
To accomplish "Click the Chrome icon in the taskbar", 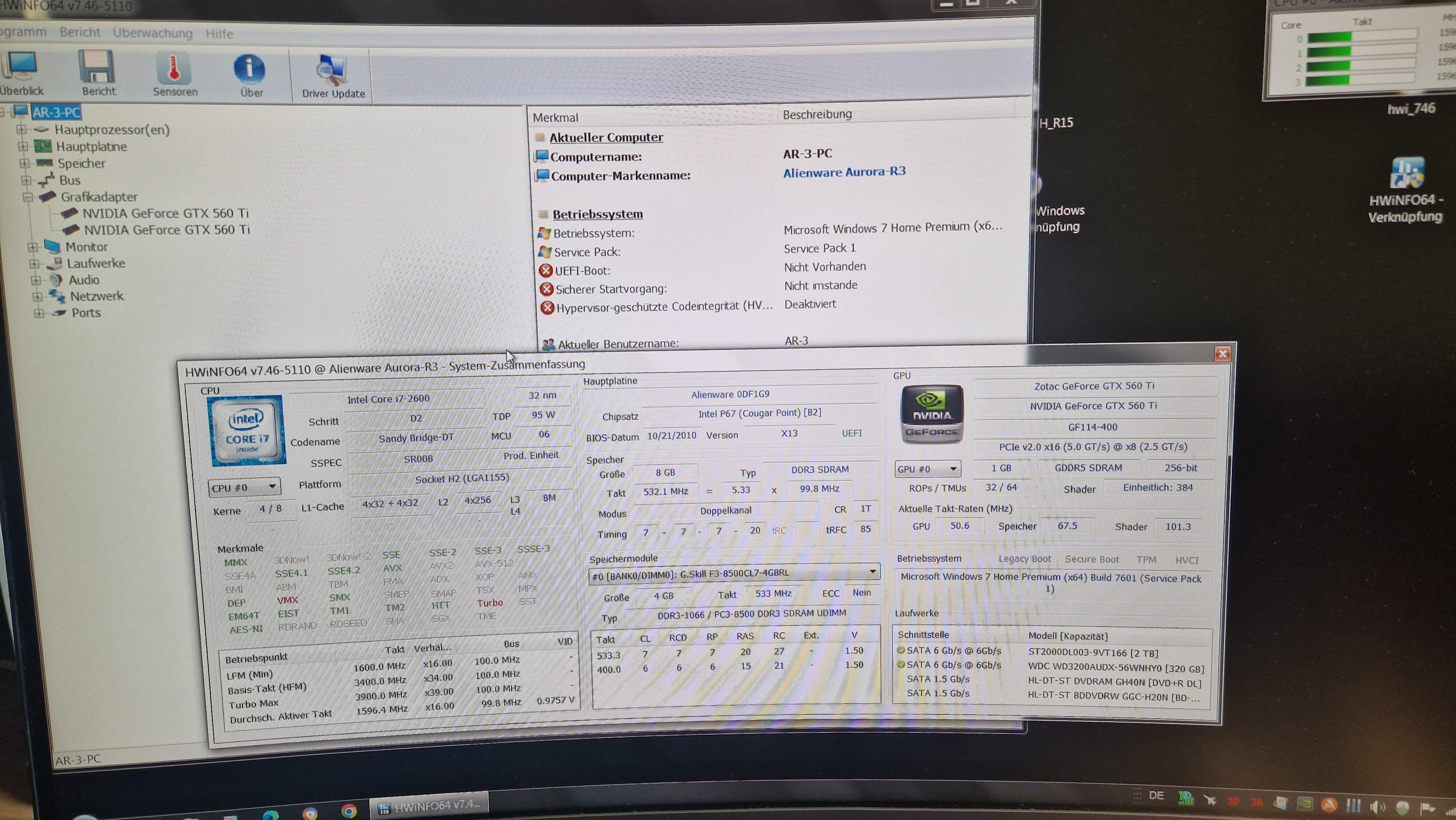I will tap(349, 811).
